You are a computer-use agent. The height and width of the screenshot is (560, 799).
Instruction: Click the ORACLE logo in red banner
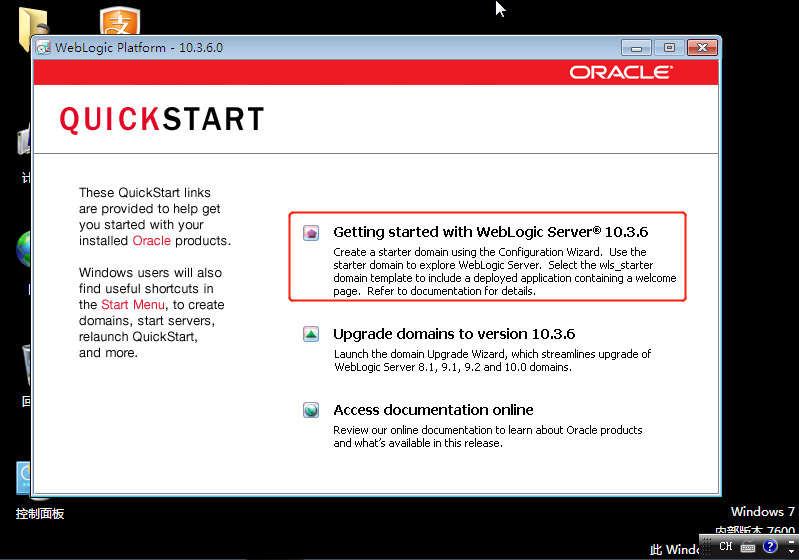(621, 72)
